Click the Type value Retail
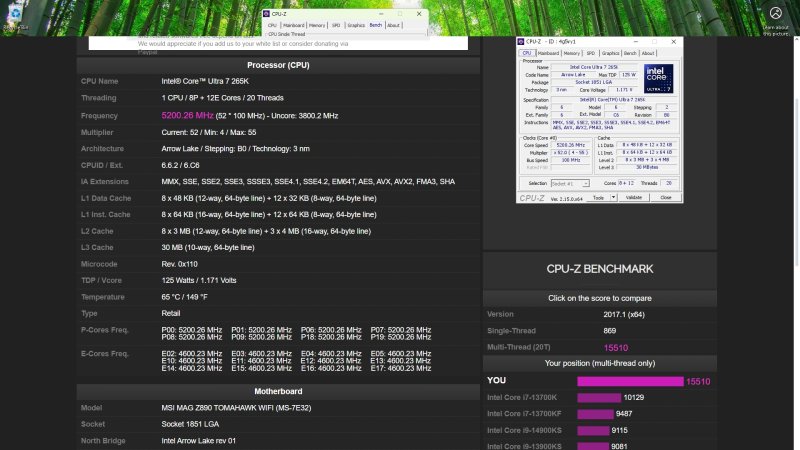Image resolution: width=800 pixels, height=450 pixels. (x=170, y=313)
